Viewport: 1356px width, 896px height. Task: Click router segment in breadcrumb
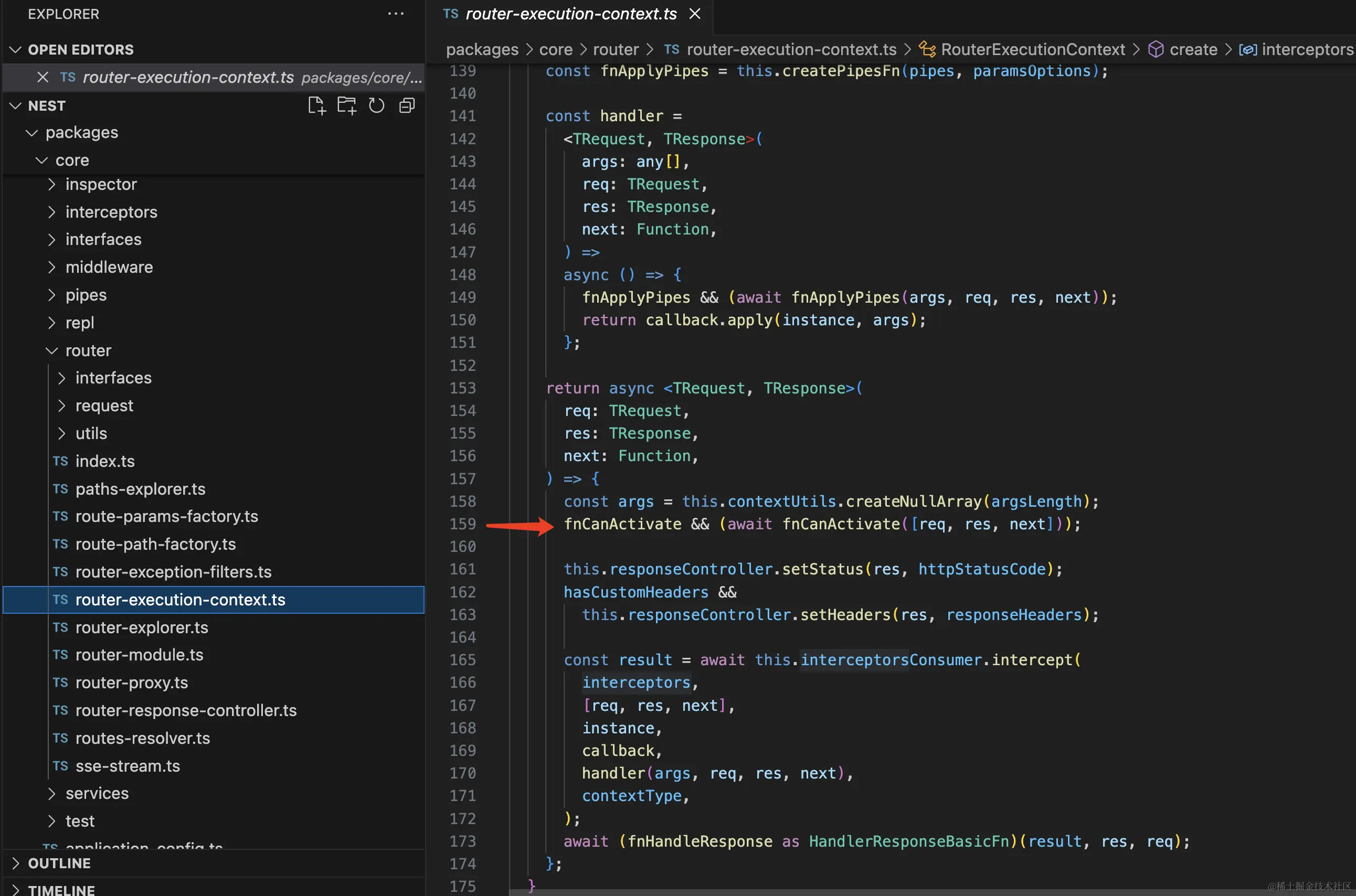[616, 50]
